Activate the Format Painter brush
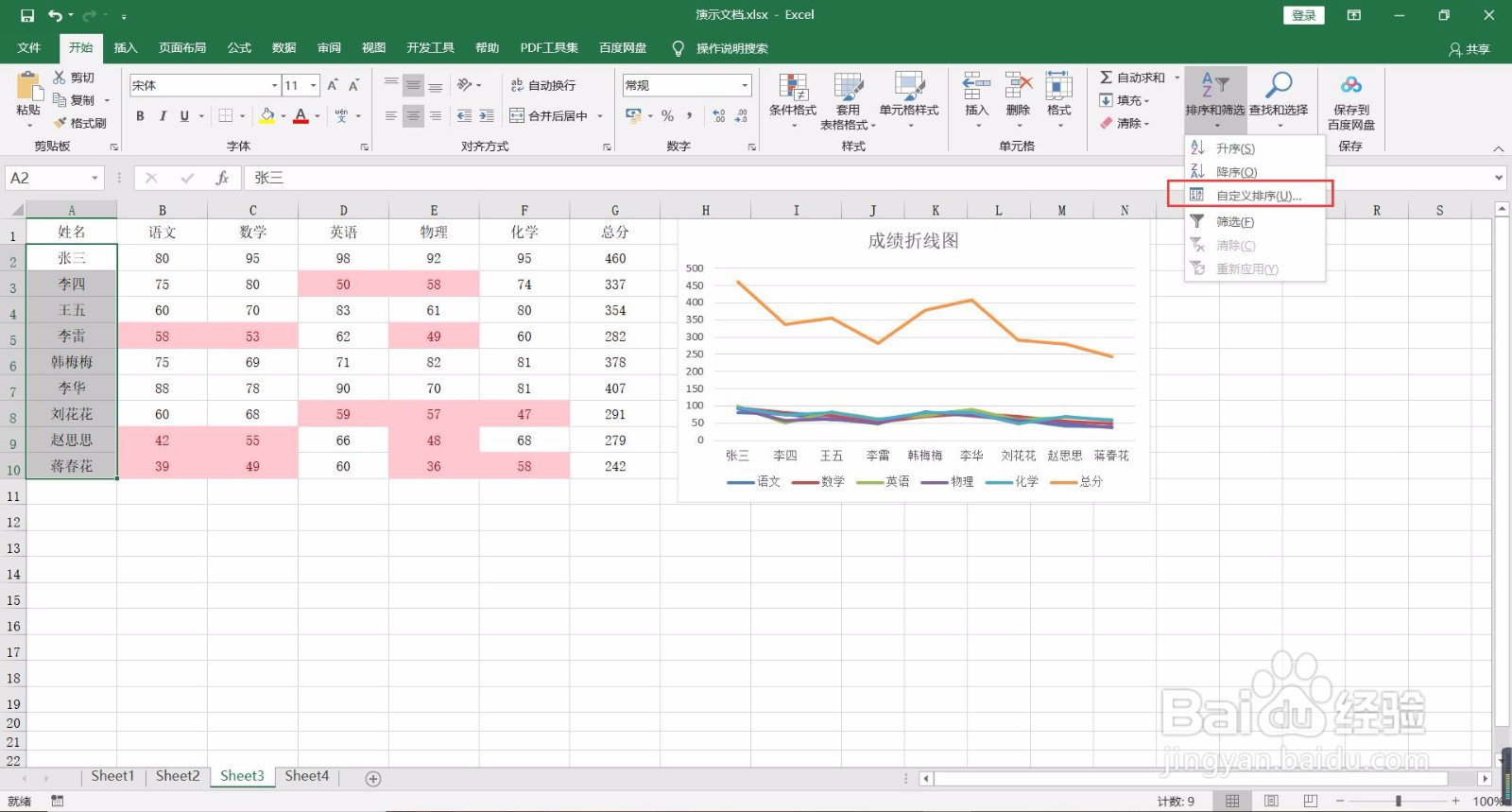Image resolution: width=1512 pixels, height=812 pixels. point(60,123)
